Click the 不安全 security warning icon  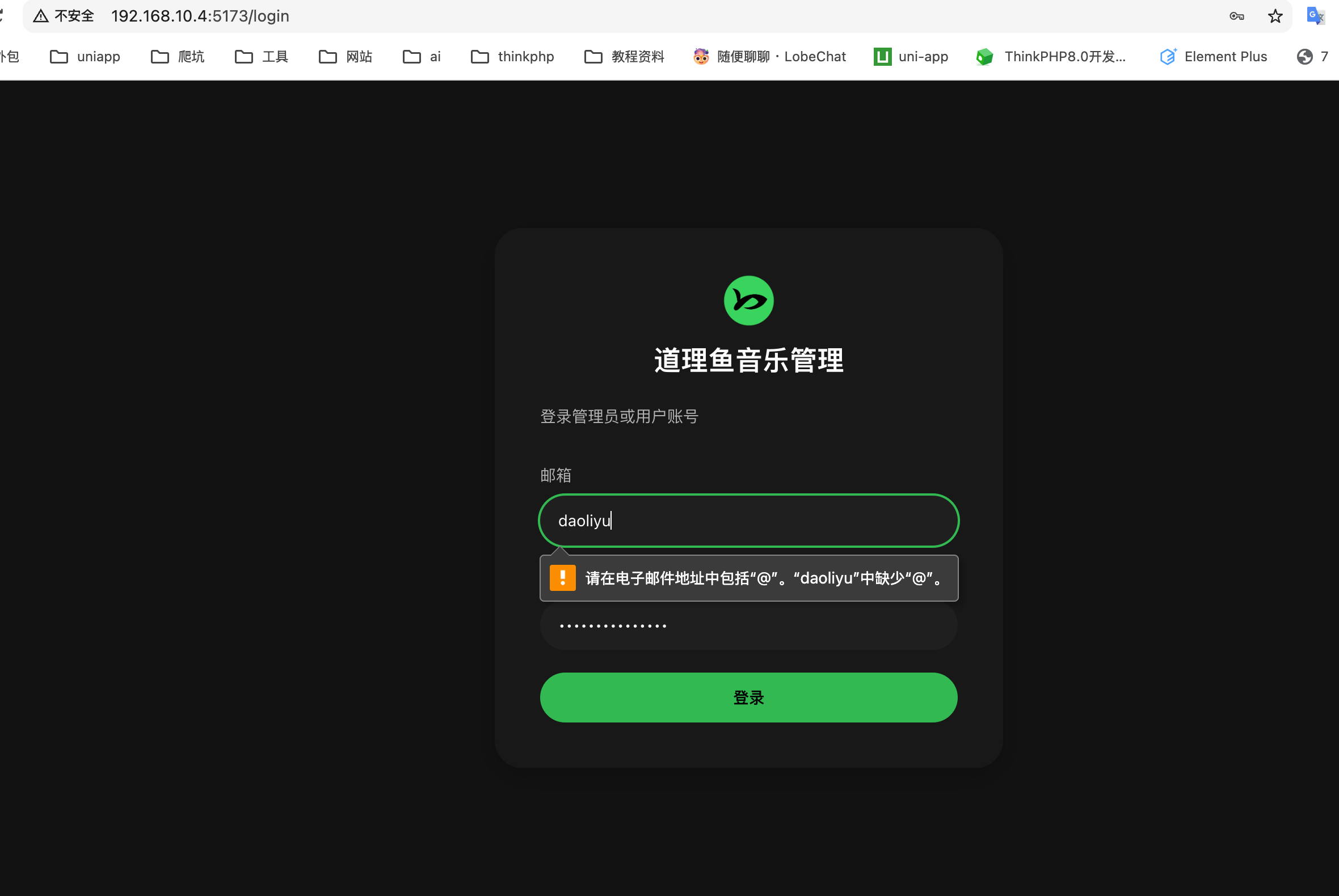(x=41, y=16)
